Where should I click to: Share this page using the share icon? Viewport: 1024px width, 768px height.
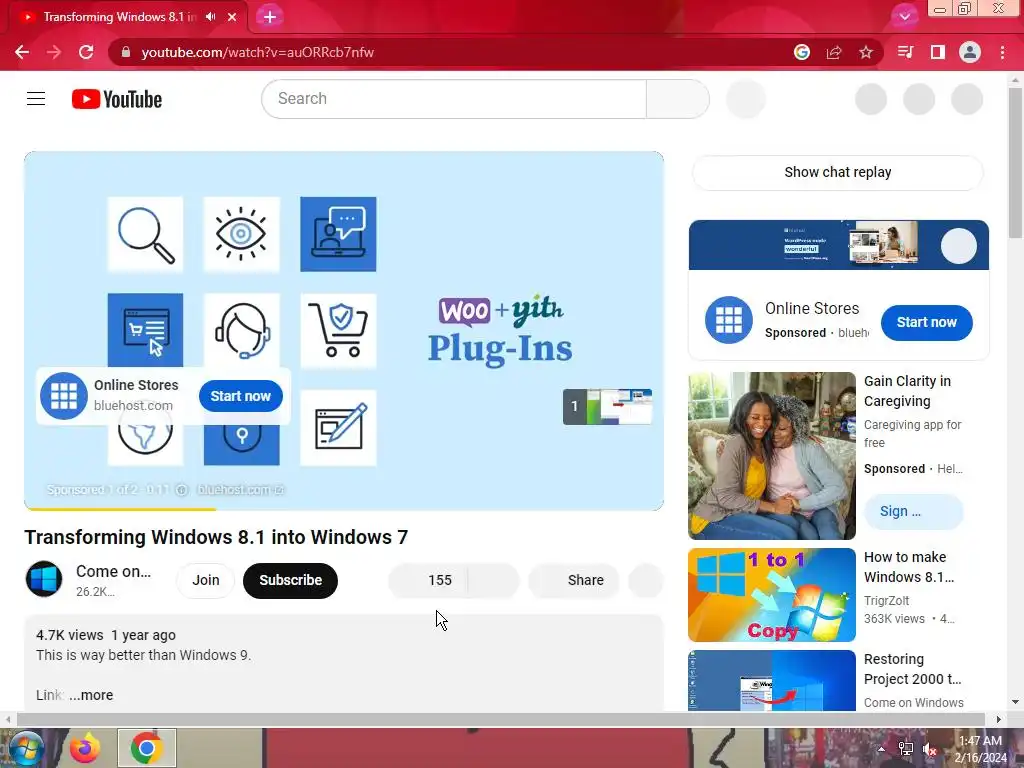click(834, 52)
